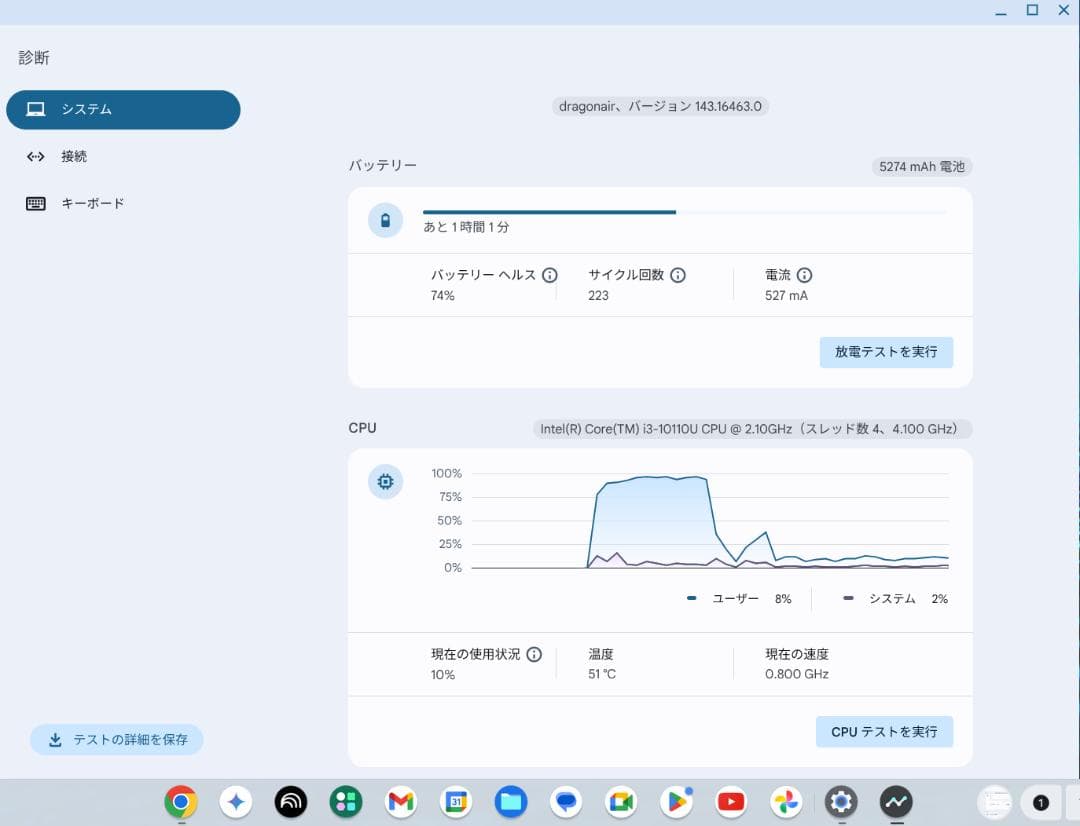1080x826 pixels.
Task: Run the 放電テストを実行 battery test
Action: point(886,352)
